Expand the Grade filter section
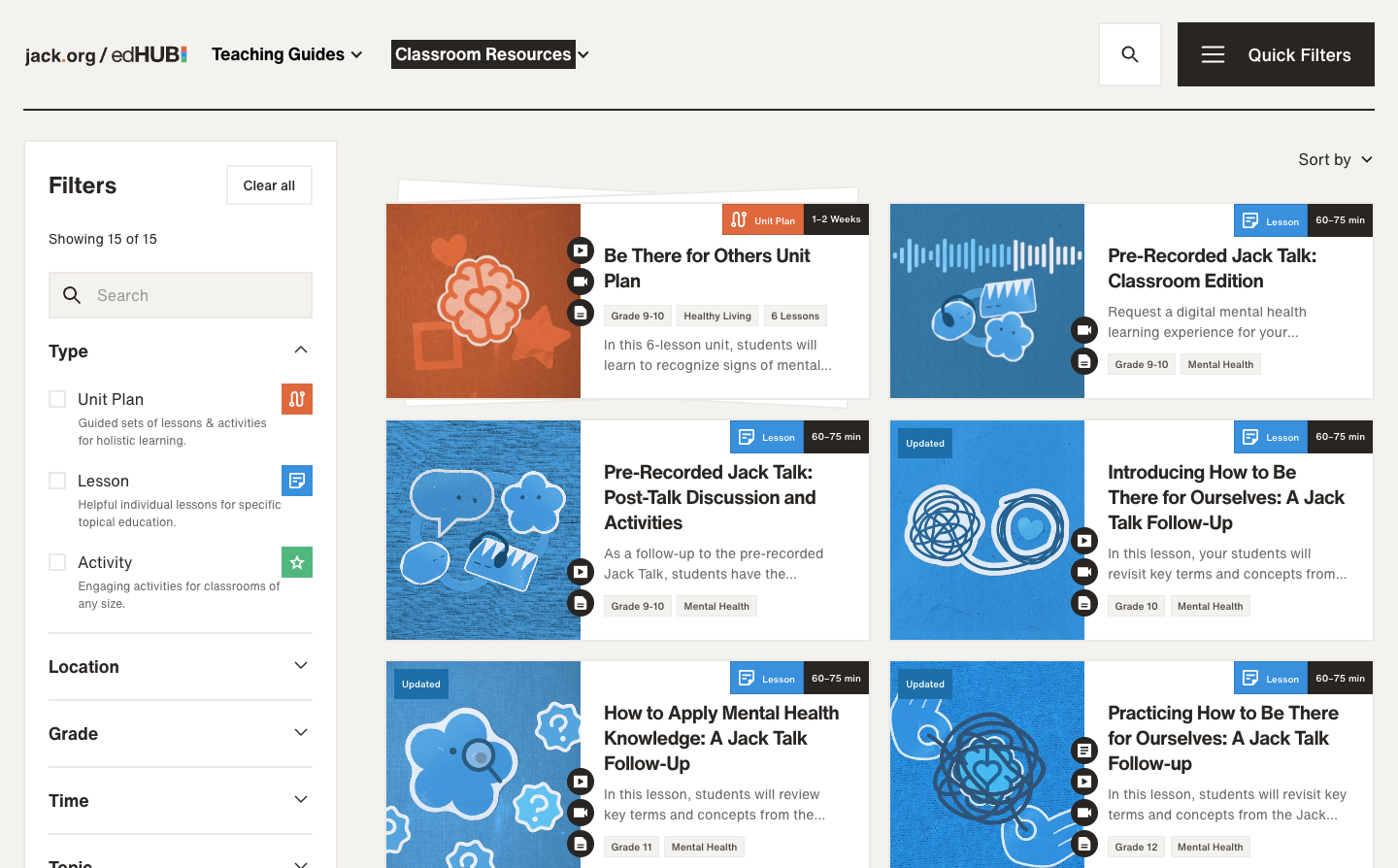This screenshot has height=868, width=1398. (181, 734)
